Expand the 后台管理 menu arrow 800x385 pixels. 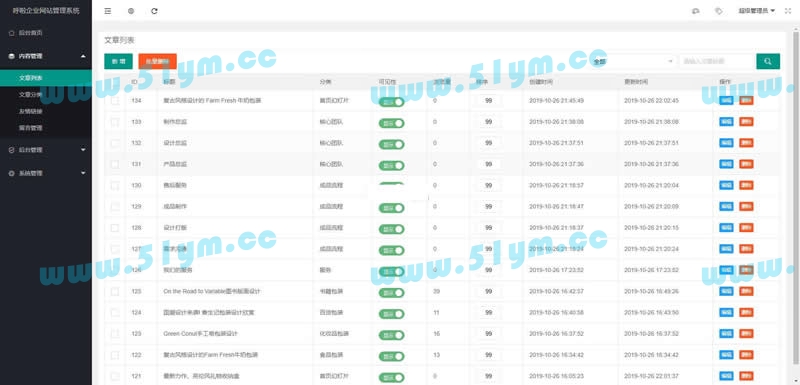(x=83, y=150)
